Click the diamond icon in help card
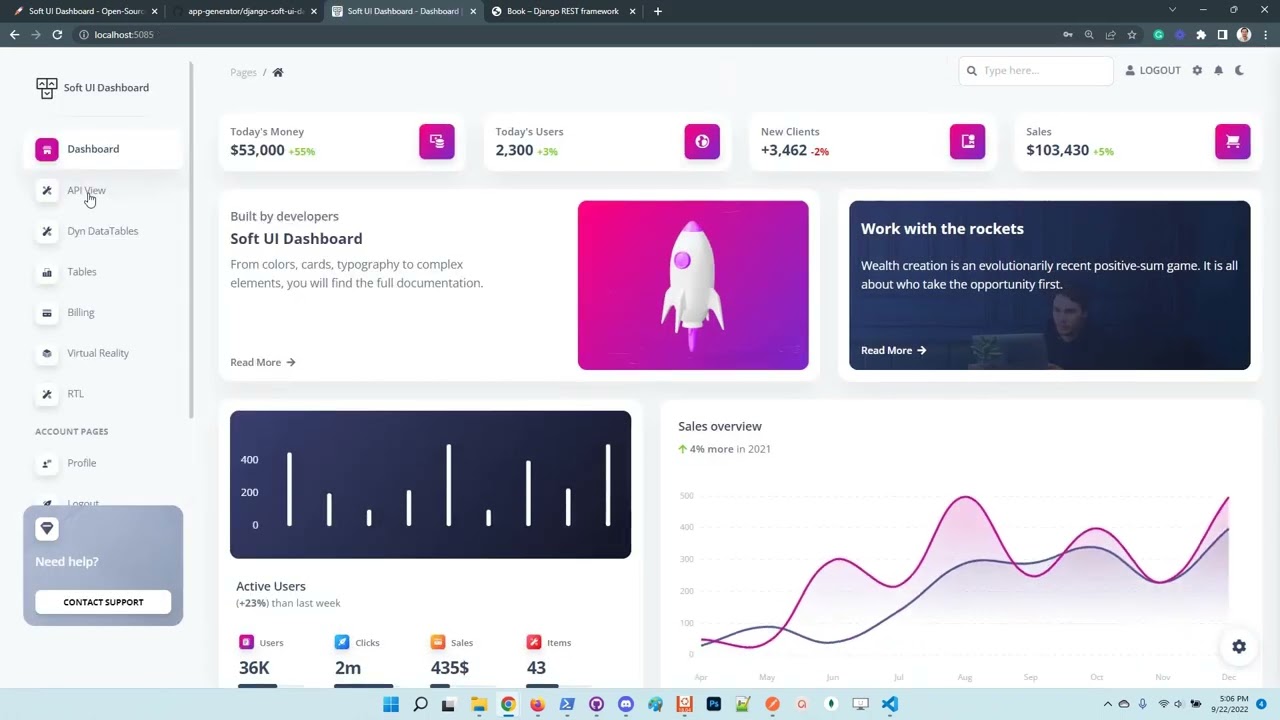The width and height of the screenshot is (1280, 720). click(47, 528)
